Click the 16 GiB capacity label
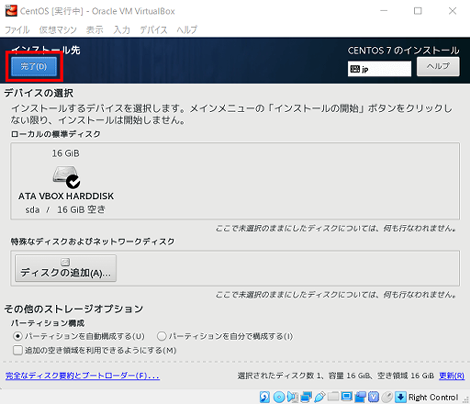This screenshot has height=404, width=470. [66, 153]
